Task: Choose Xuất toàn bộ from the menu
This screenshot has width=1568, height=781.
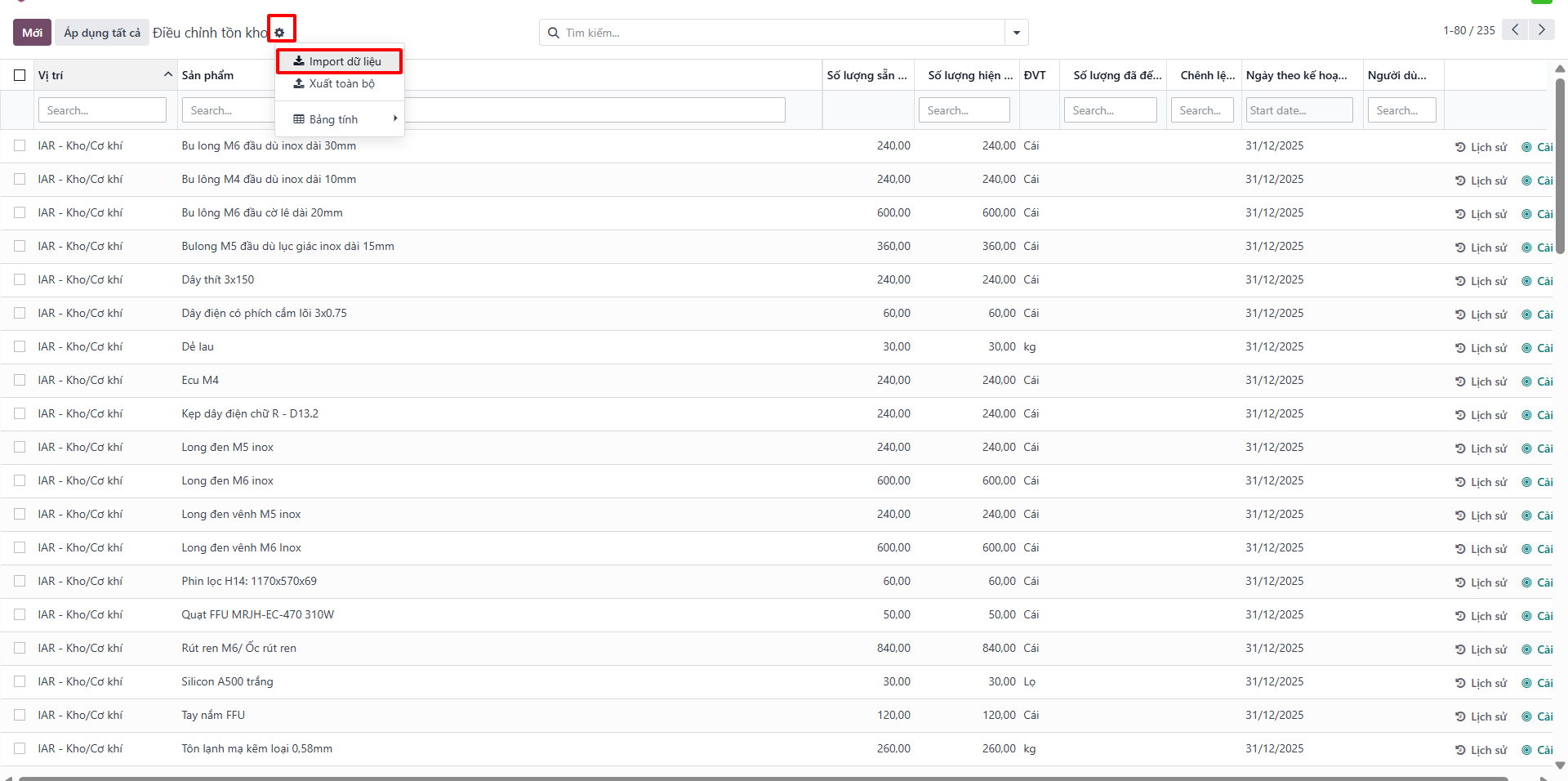Action: pos(340,83)
